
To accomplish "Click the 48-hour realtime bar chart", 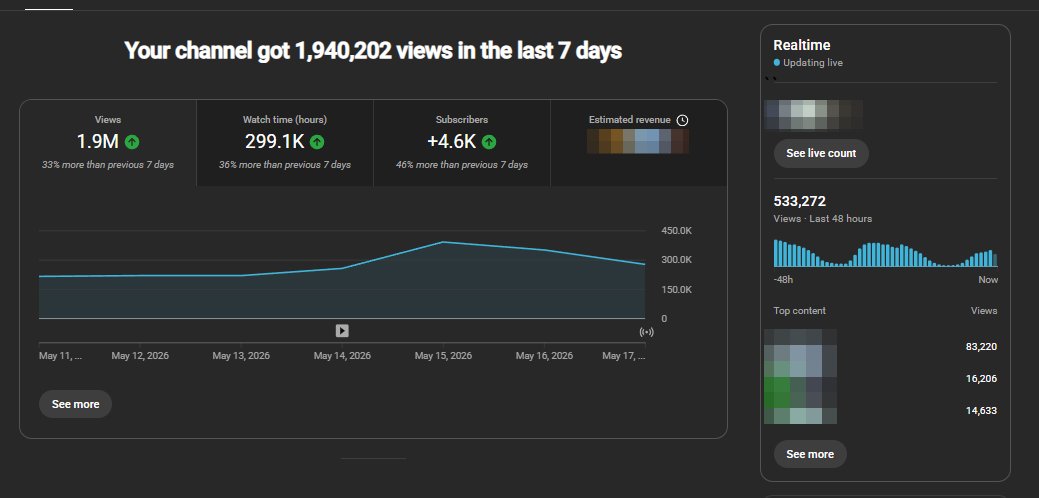I will 885,254.
